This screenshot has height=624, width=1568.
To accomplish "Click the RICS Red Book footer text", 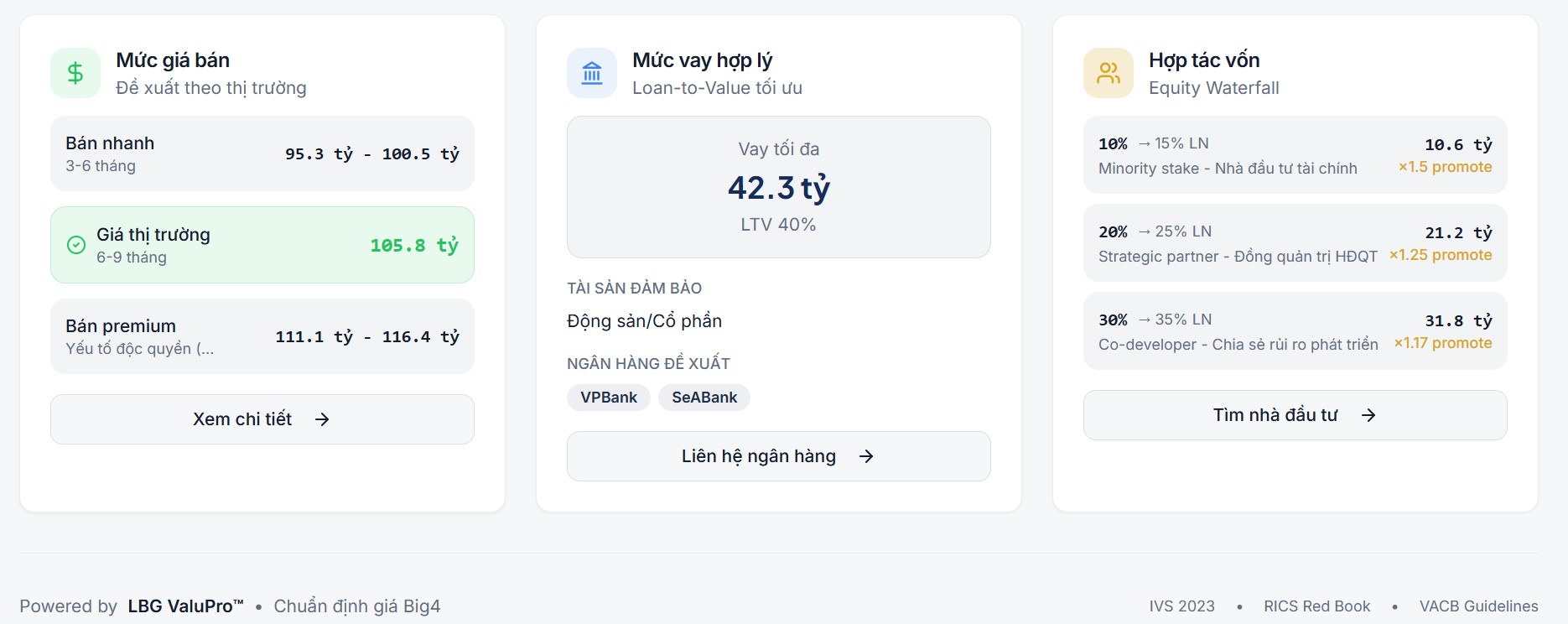I will tap(1316, 606).
